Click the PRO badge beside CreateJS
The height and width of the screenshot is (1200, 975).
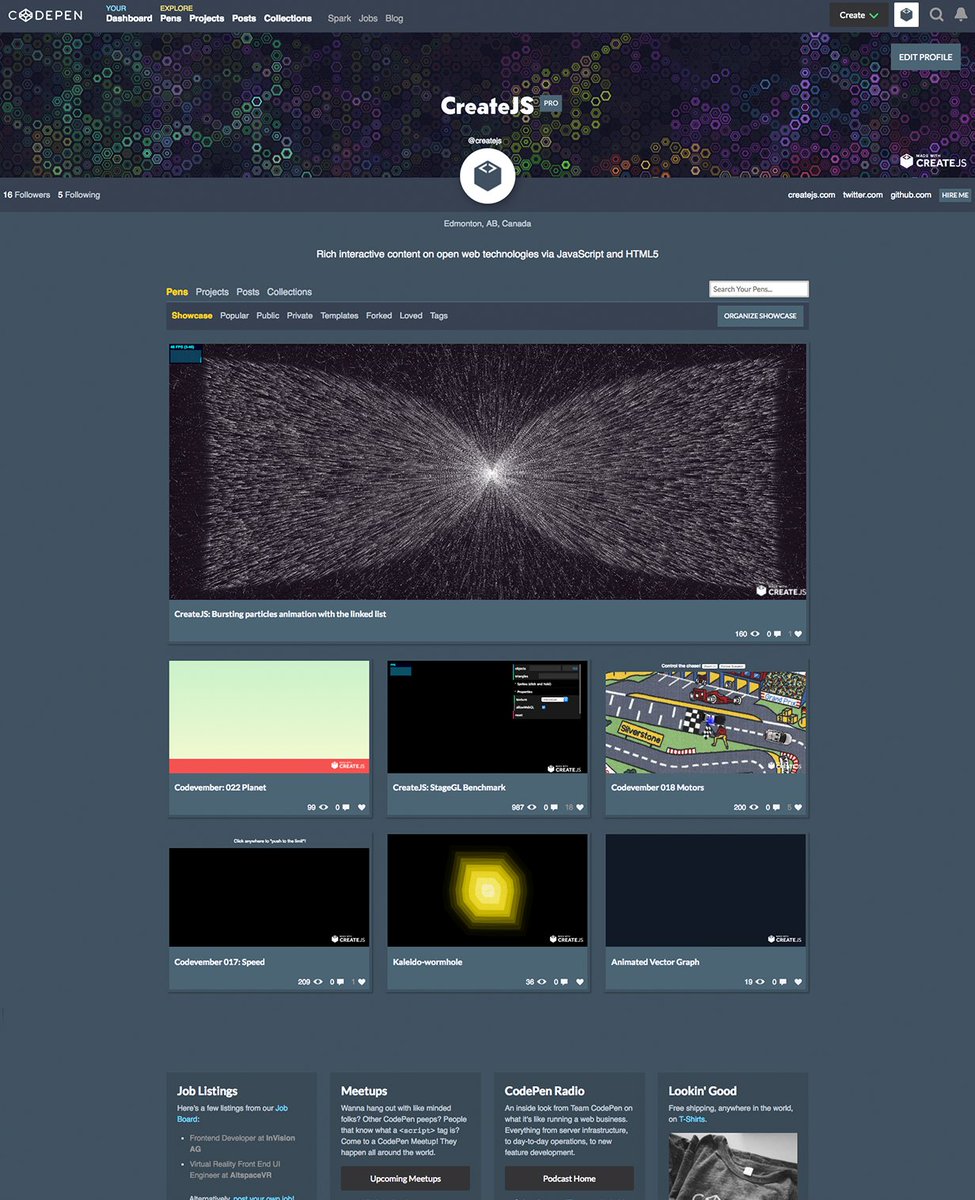pos(551,103)
